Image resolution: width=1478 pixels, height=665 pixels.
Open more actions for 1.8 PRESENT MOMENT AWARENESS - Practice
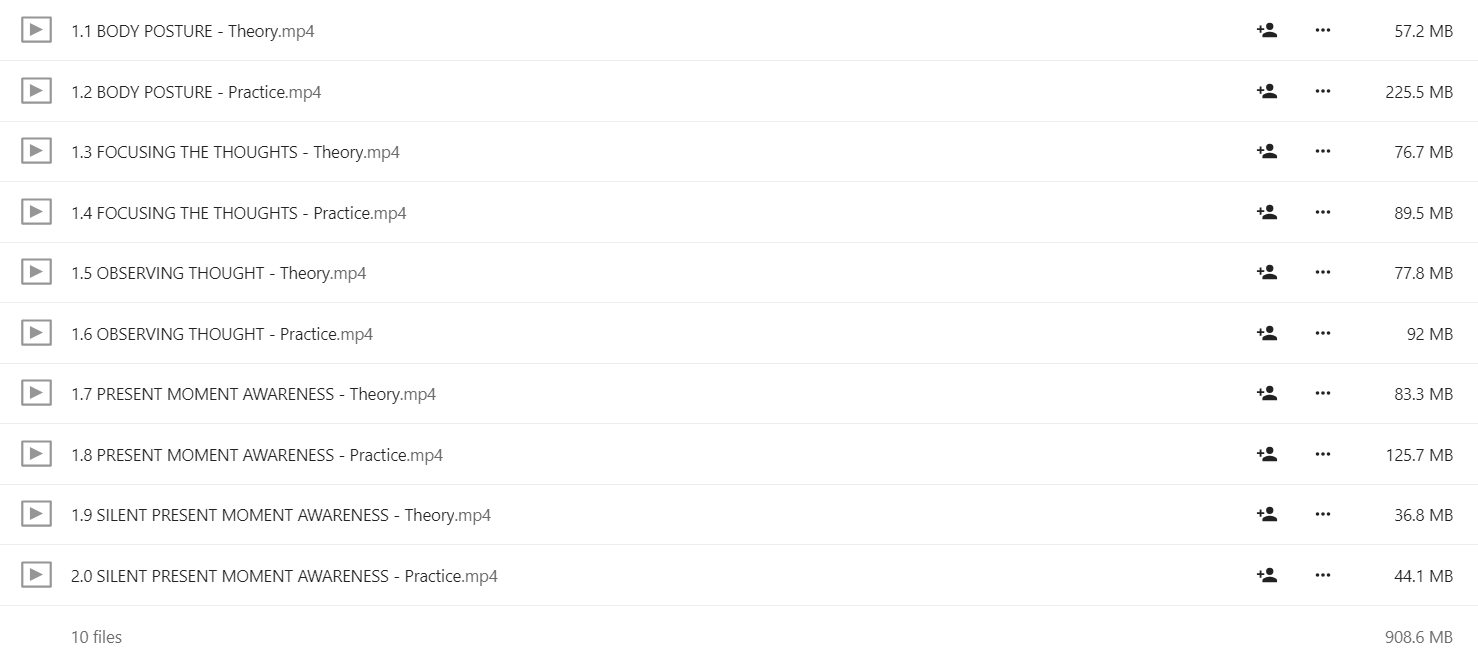pyautogui.click(x=1323, y=454)
